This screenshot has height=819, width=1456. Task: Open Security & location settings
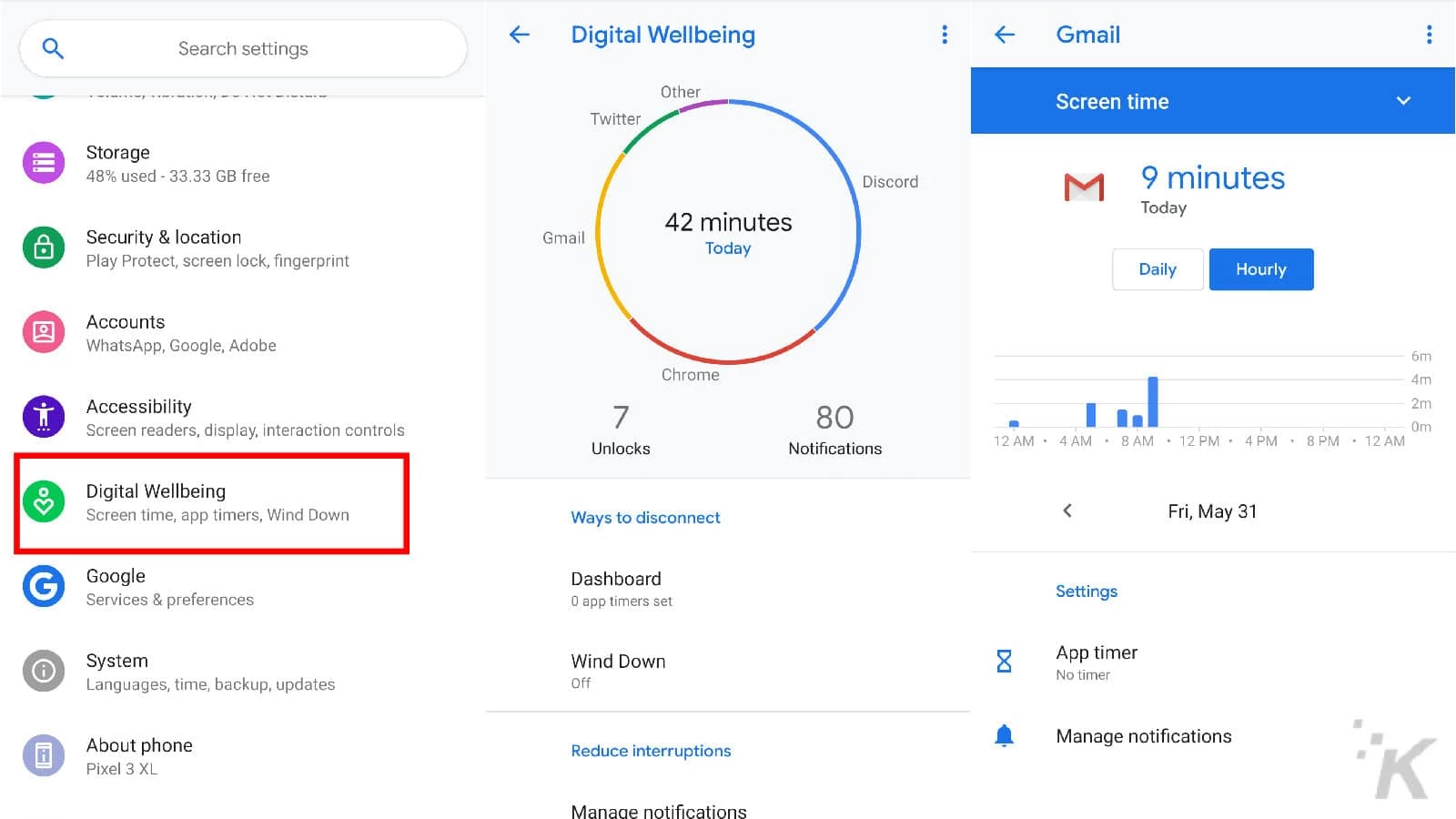coord(243,248)
